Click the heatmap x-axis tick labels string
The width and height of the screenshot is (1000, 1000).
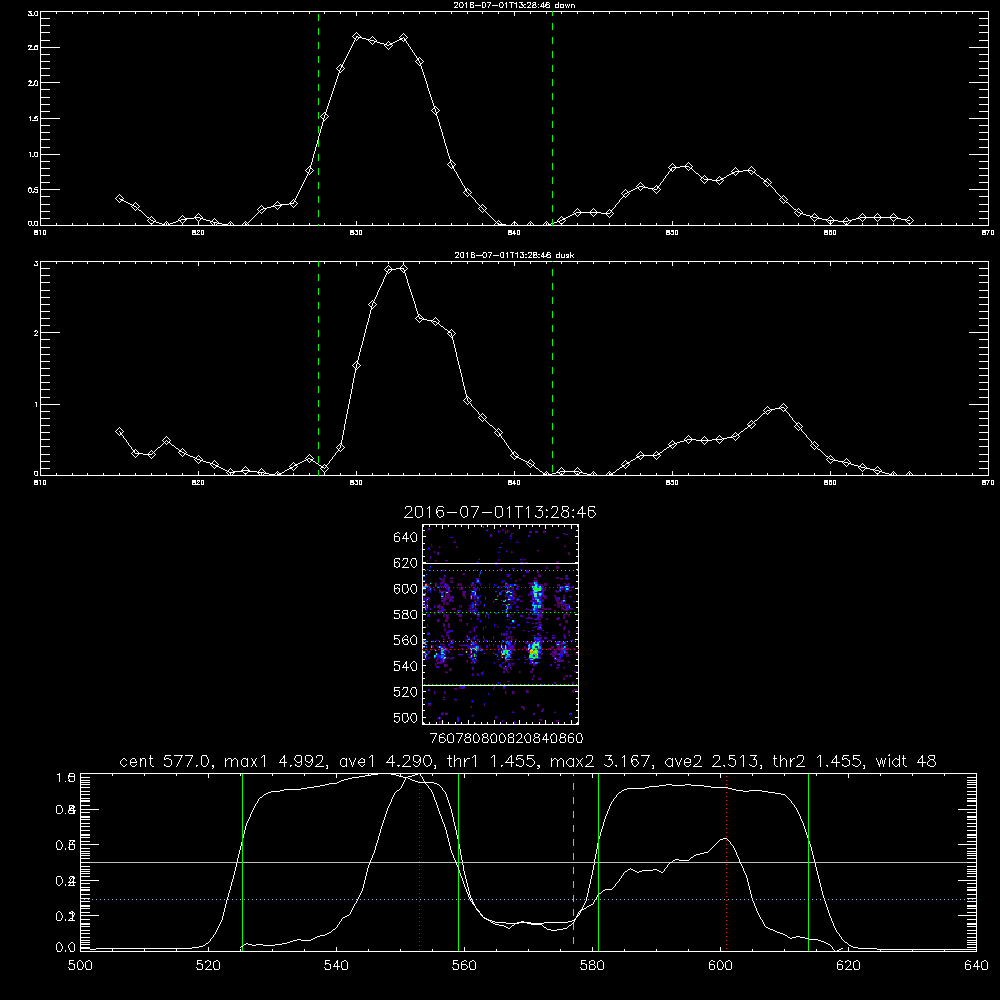click(506, 739)
